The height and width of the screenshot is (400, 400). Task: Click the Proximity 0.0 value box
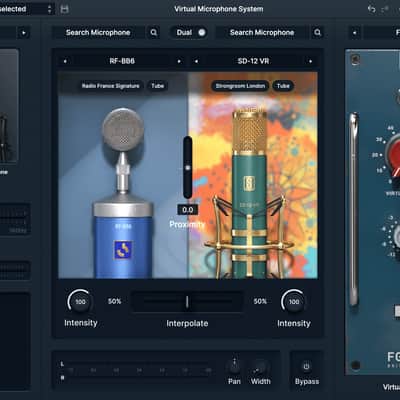(x=188, y=210)
